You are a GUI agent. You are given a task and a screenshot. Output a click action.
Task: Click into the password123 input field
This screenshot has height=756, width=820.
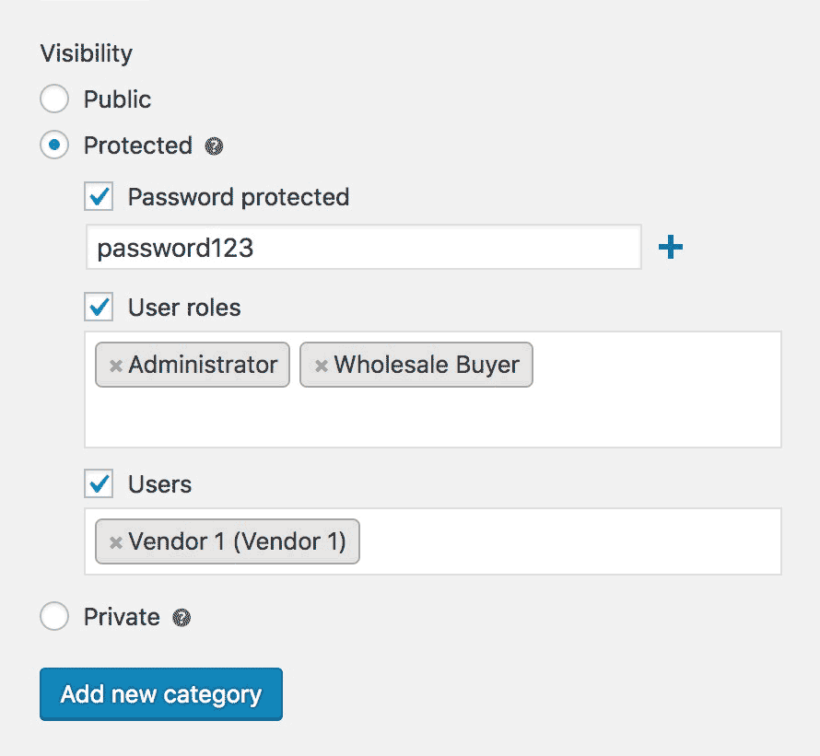[363, 247]
